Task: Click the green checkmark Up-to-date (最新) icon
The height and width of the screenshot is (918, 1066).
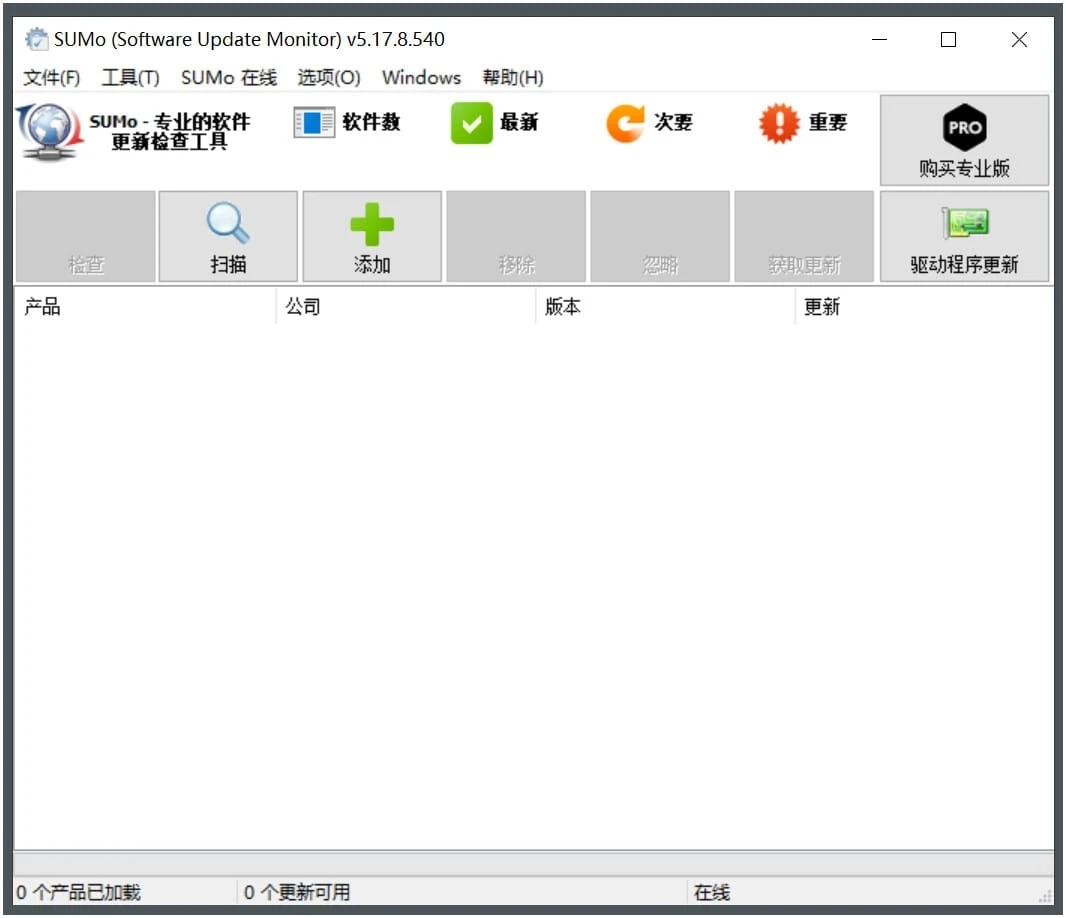Action: pos(471,123)
